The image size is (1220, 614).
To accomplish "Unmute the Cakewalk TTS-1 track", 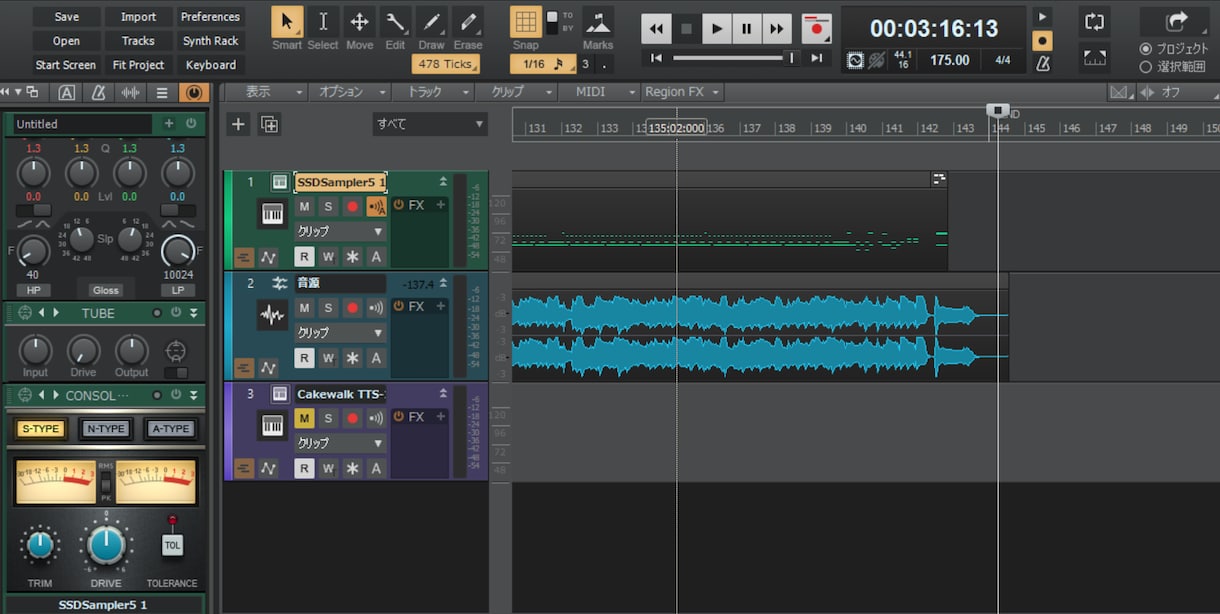I will tap(304, 417).
